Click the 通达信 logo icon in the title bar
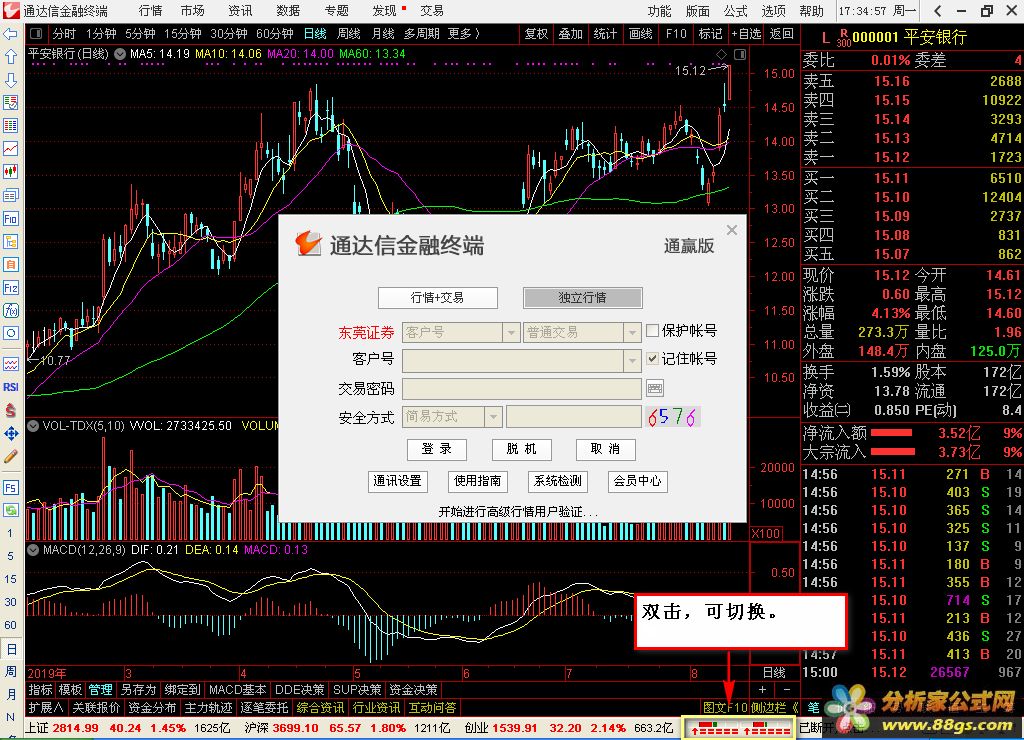Image resolution: width=1024 pixels, height=740 pixels. click(11, 10)
